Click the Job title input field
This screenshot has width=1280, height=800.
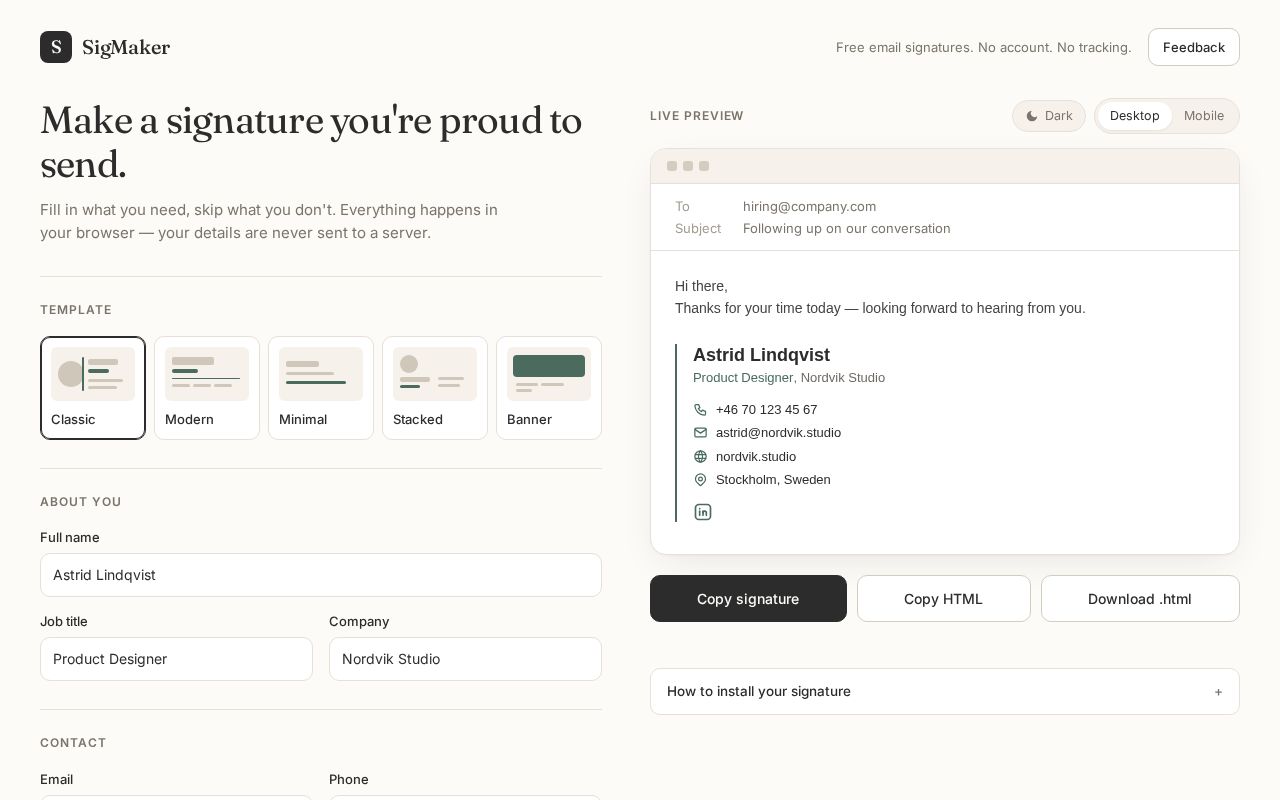click(176, 659)
